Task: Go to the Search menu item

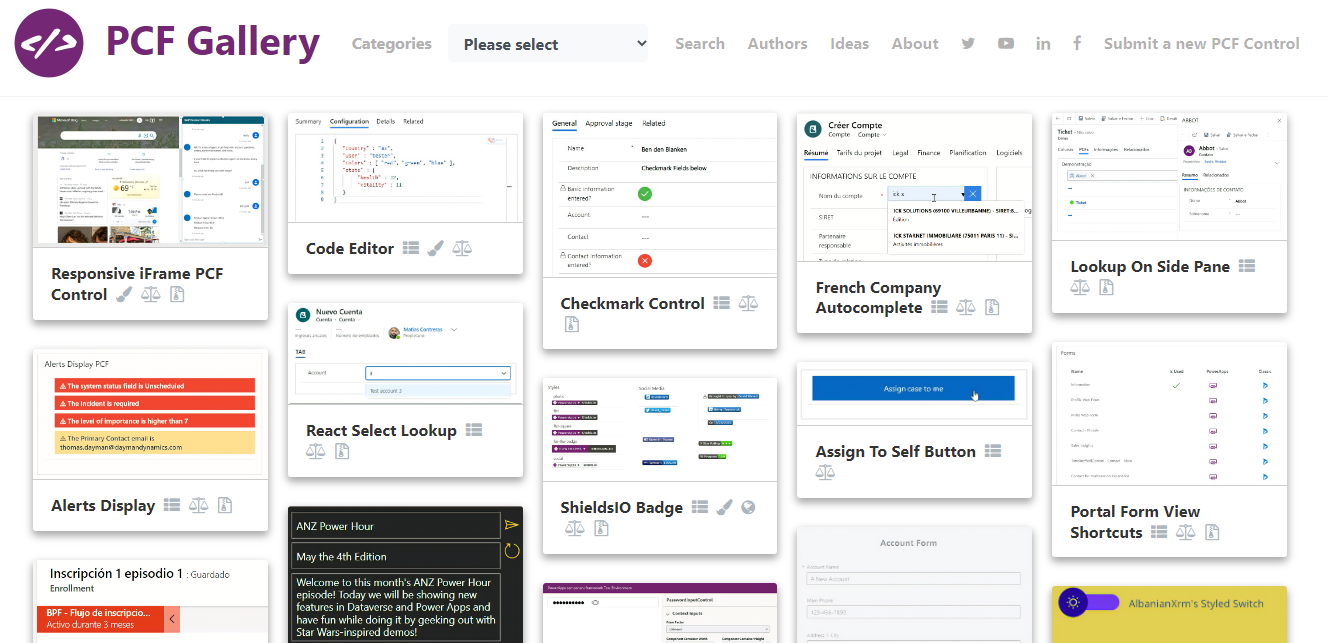Action: tap(700, 43)
